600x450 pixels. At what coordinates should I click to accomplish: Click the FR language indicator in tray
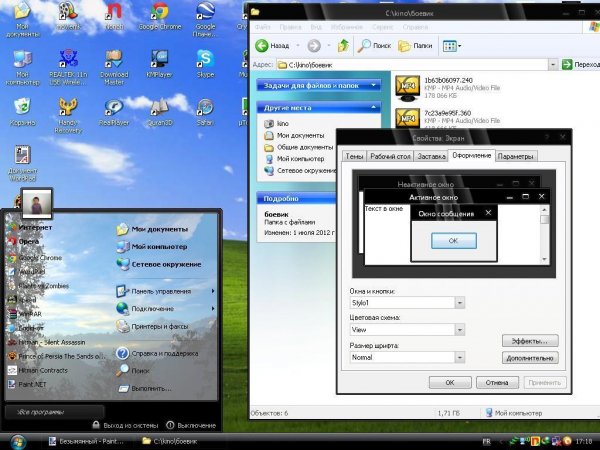487,442
